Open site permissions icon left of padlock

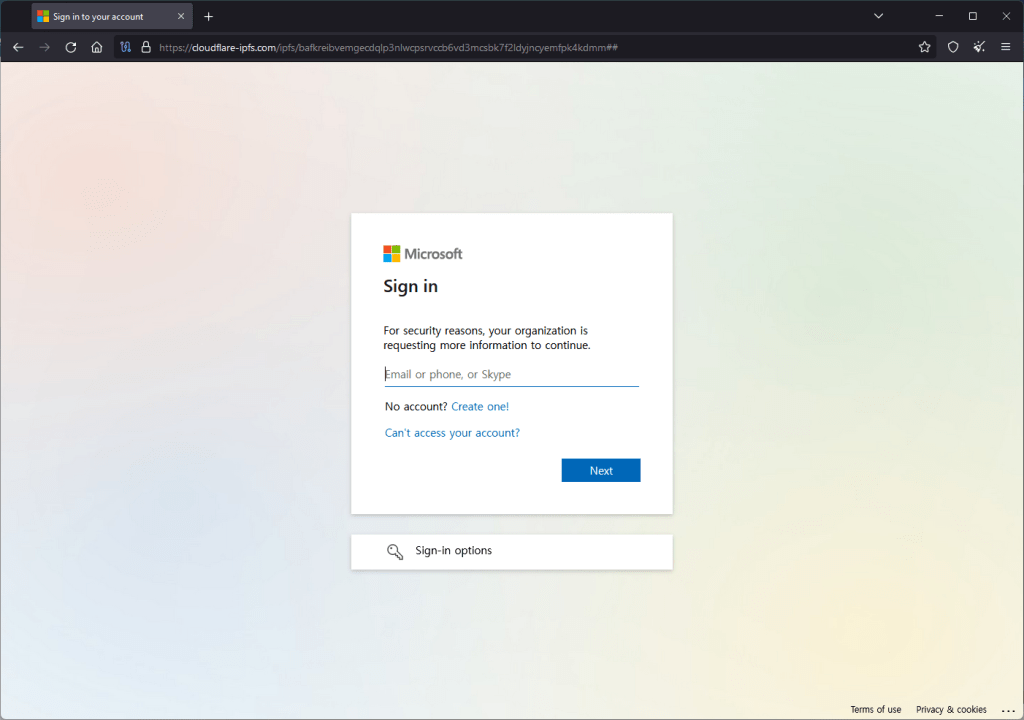(126, 47)
